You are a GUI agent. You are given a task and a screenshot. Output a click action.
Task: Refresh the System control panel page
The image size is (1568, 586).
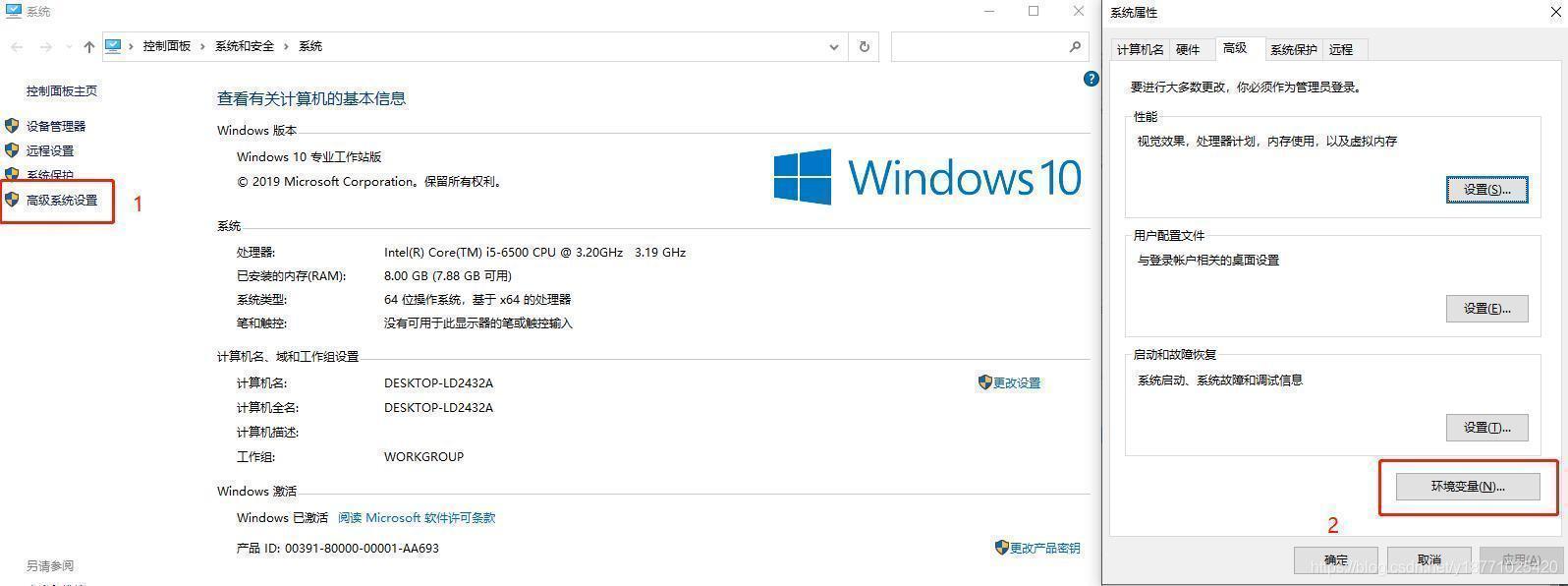pos(865,46)
